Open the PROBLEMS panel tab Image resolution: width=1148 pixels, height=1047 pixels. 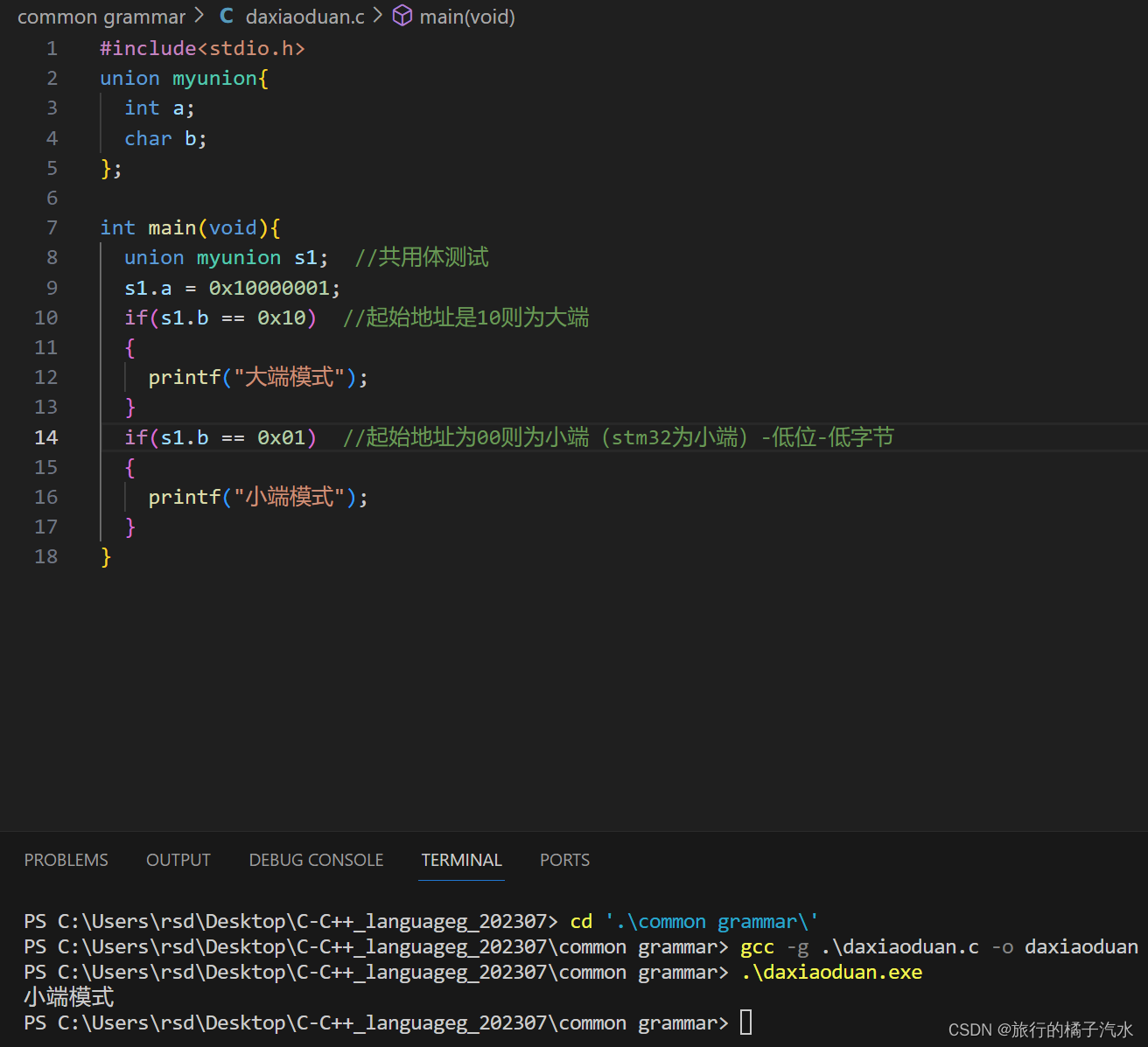[66, 860]
